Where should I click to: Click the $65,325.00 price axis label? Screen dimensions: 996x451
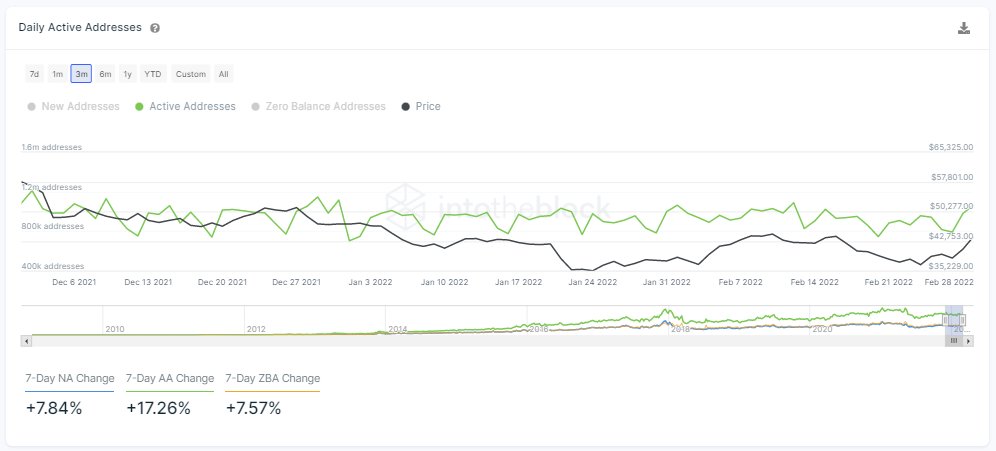click(x=951, y=147)
